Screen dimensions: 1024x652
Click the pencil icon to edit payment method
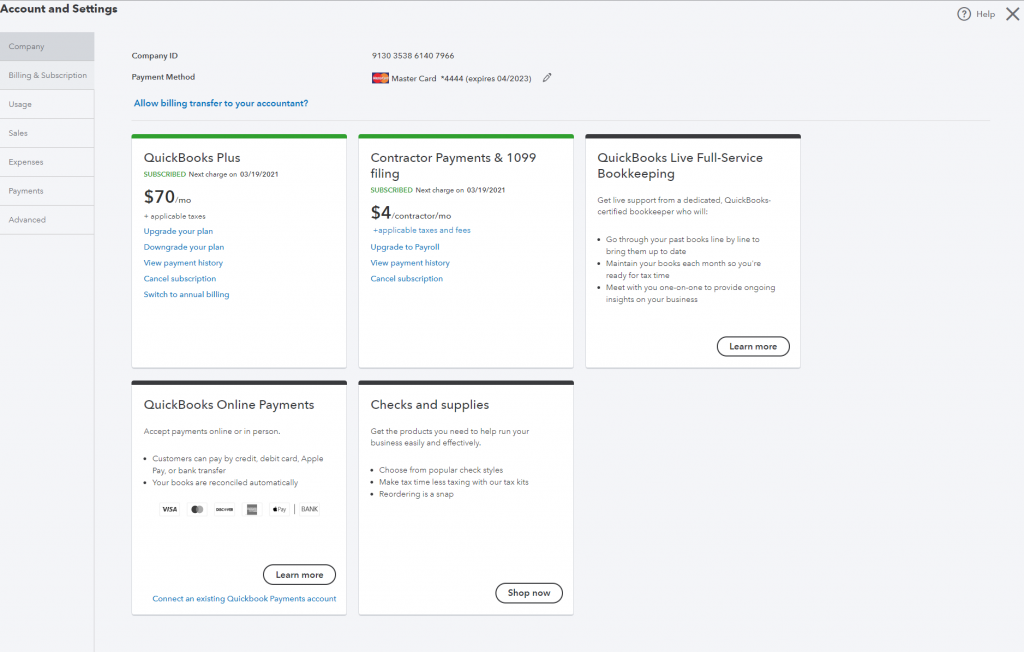point(547,78)
